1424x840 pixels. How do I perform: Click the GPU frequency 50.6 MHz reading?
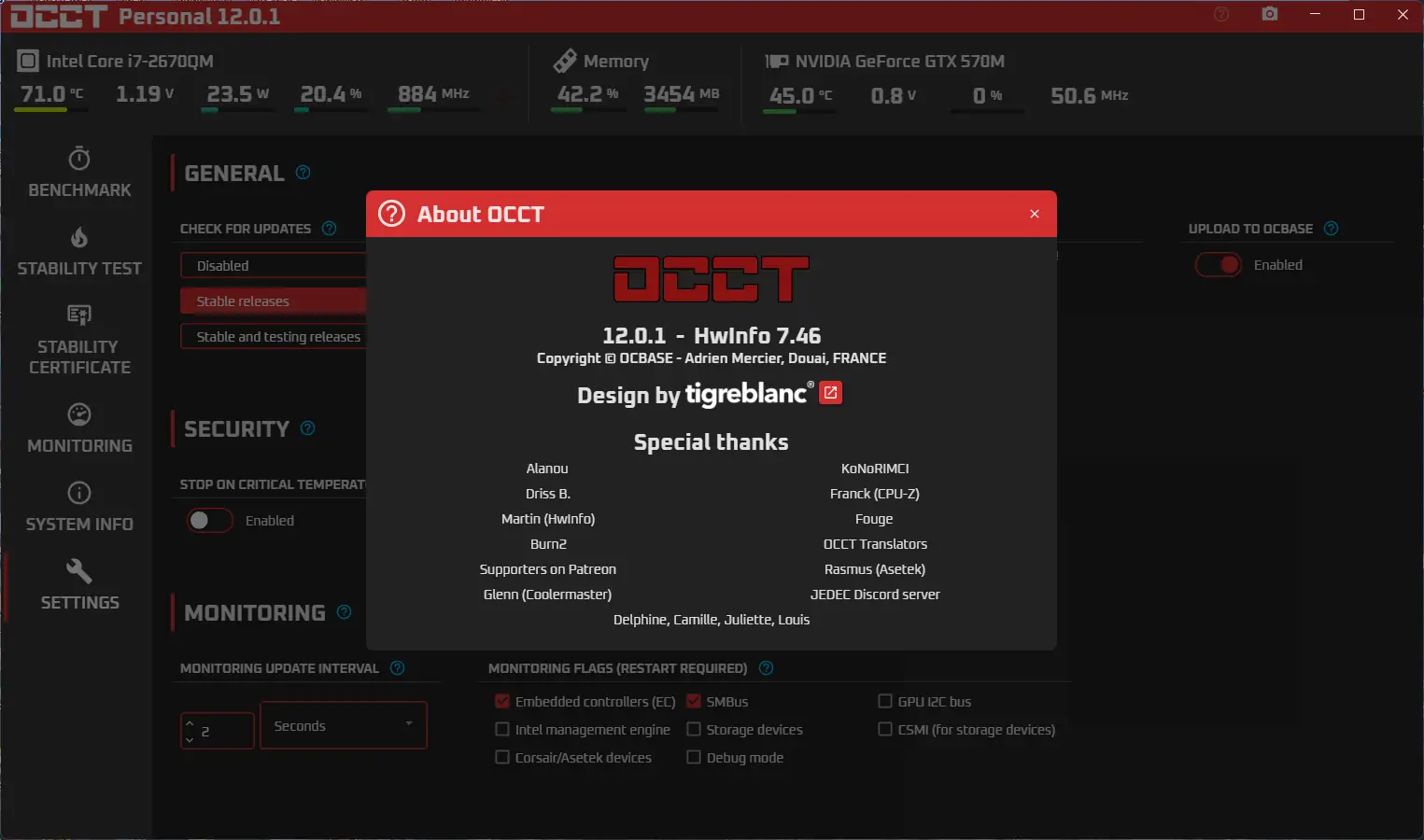pos(1089,96)
